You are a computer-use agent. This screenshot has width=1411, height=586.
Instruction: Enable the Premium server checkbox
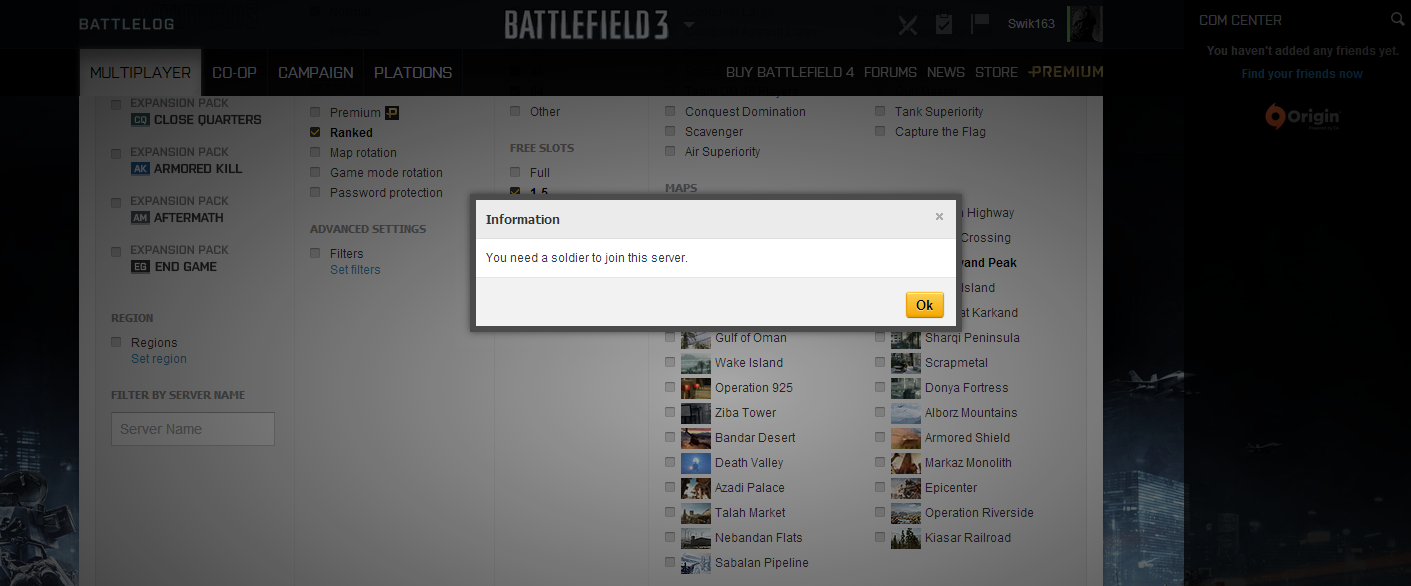click(315, 113)
